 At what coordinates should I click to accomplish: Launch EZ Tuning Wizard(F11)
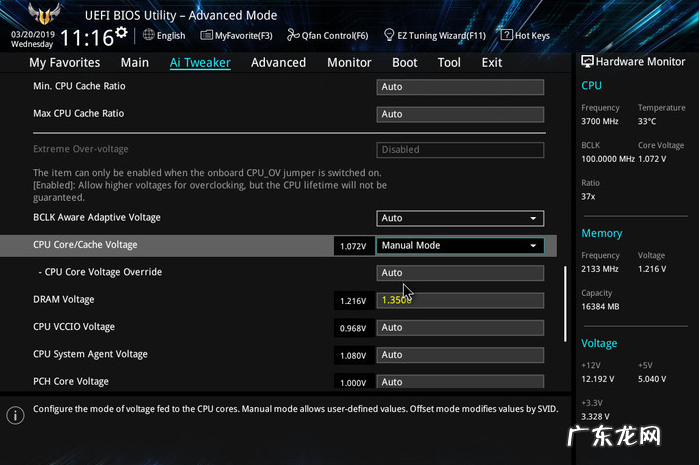[435, 35]
